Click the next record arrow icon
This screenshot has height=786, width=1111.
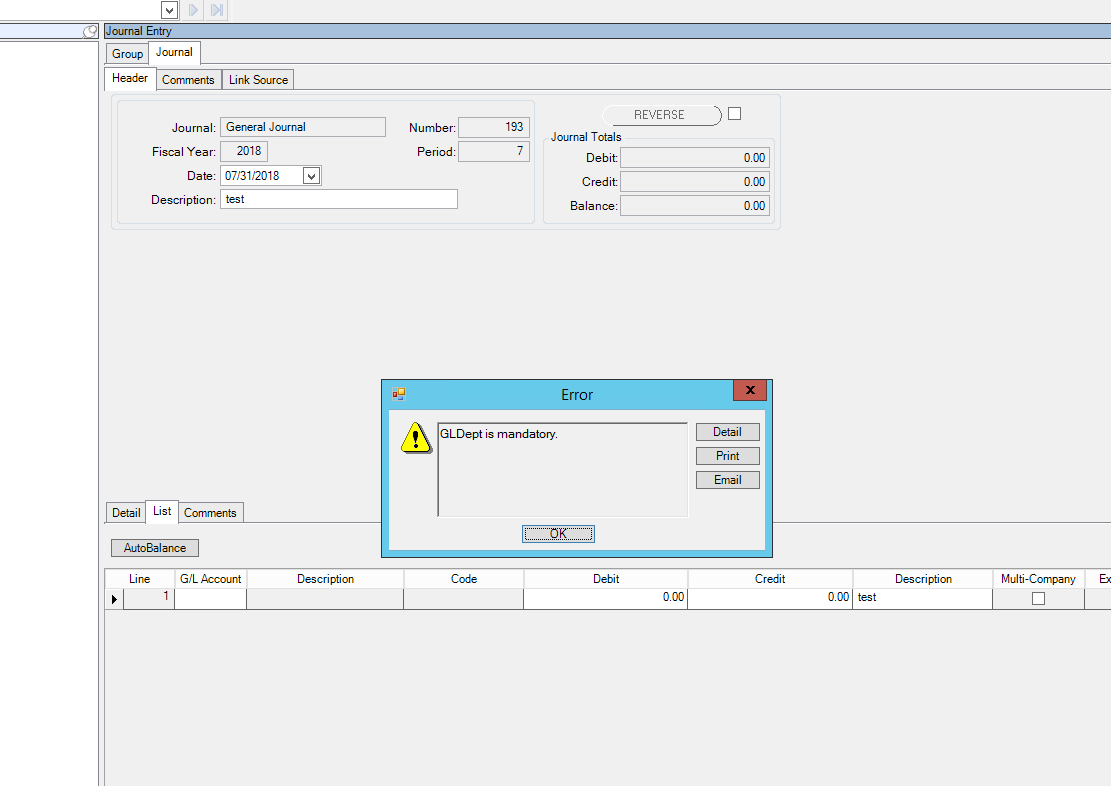tap(193, 10)
